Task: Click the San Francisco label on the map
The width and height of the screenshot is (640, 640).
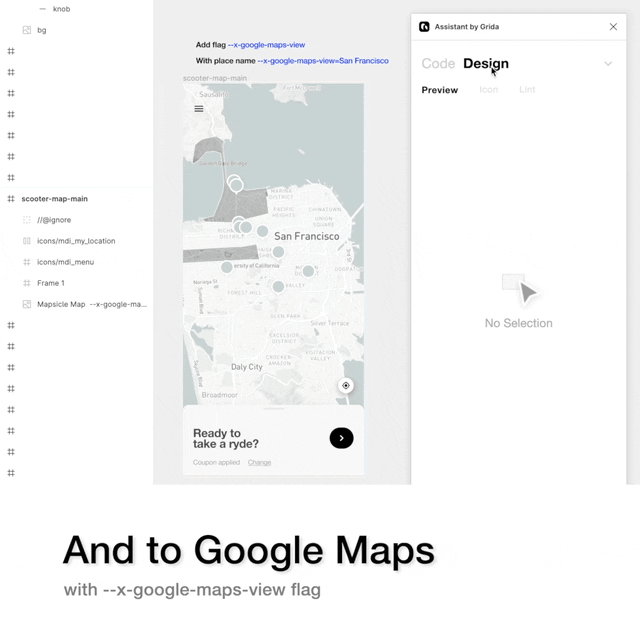Action: 307,236
